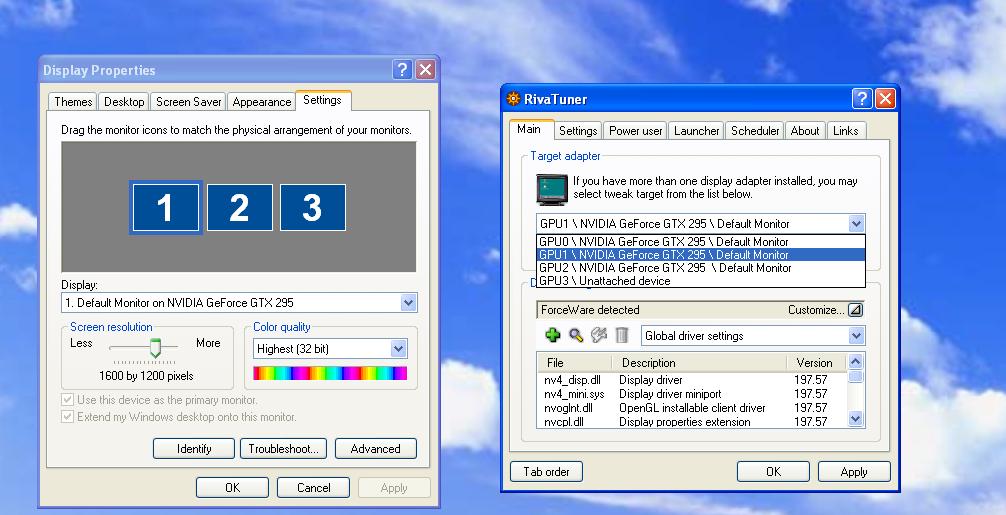Open the Launcher tab
1006x515 pixels.
click(696, 131)
